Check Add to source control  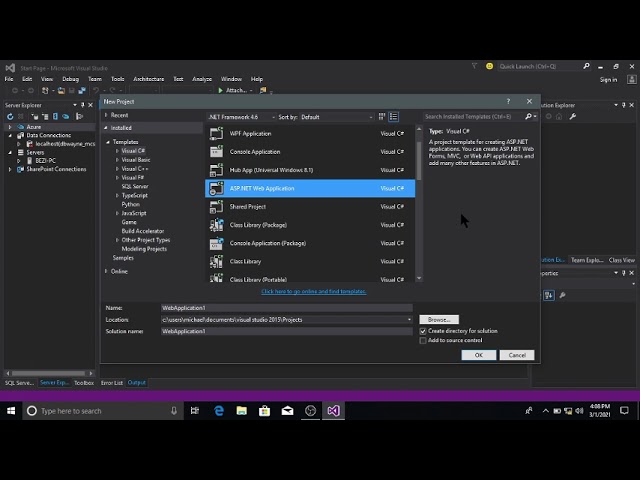point(423,340)
